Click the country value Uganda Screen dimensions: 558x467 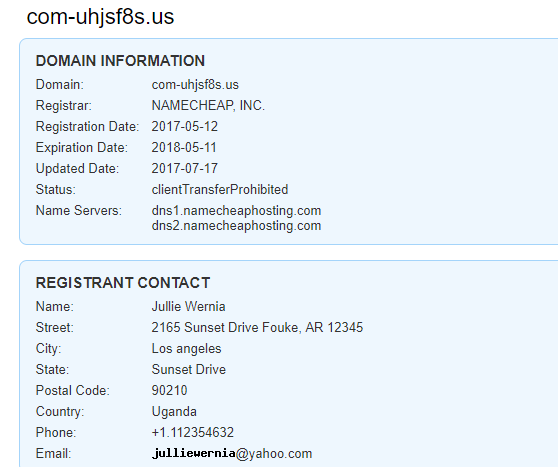174,411
